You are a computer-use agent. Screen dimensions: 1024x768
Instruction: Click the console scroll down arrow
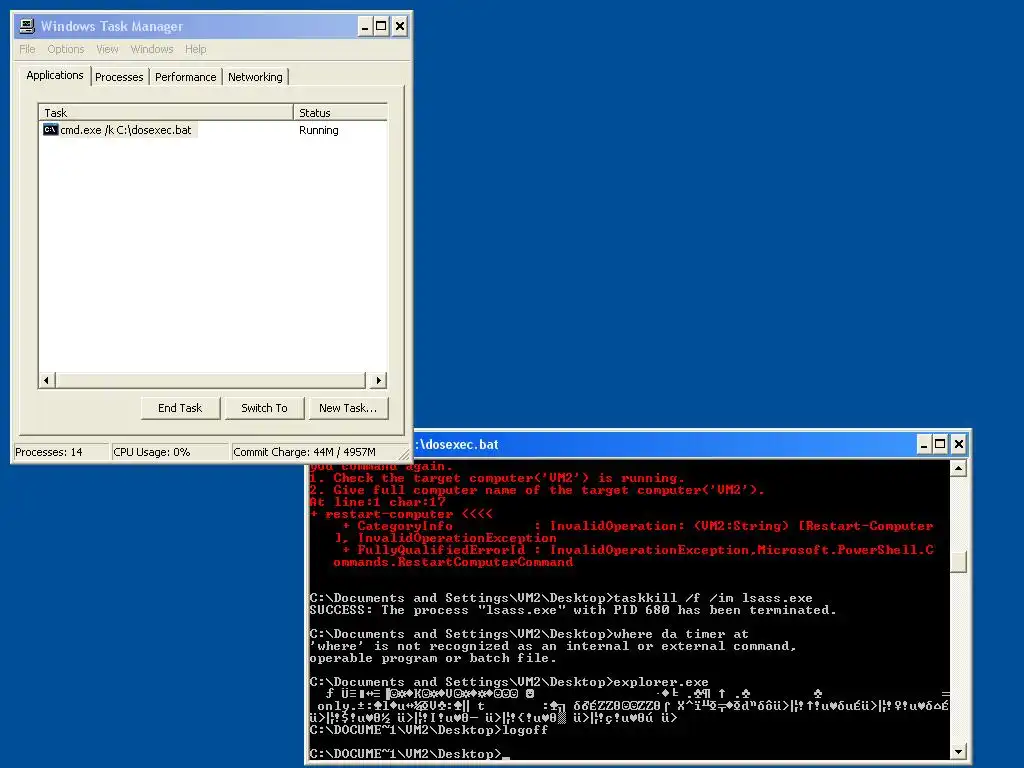tap(958, 752)
